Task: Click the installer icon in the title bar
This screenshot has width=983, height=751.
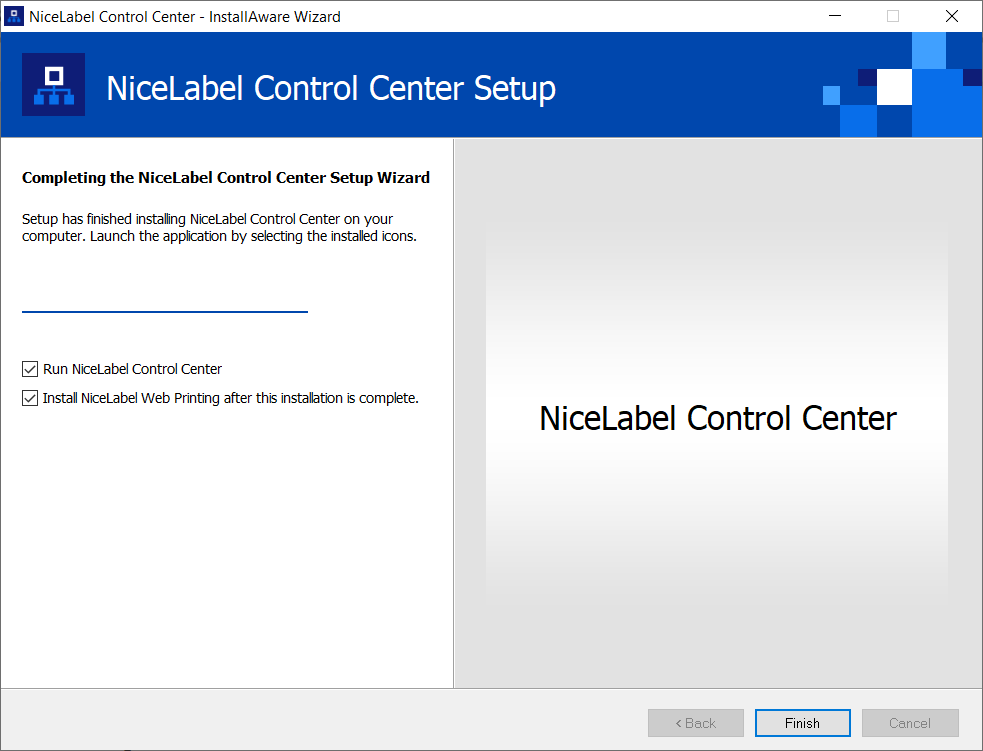Action: click(x=14, y=16)
